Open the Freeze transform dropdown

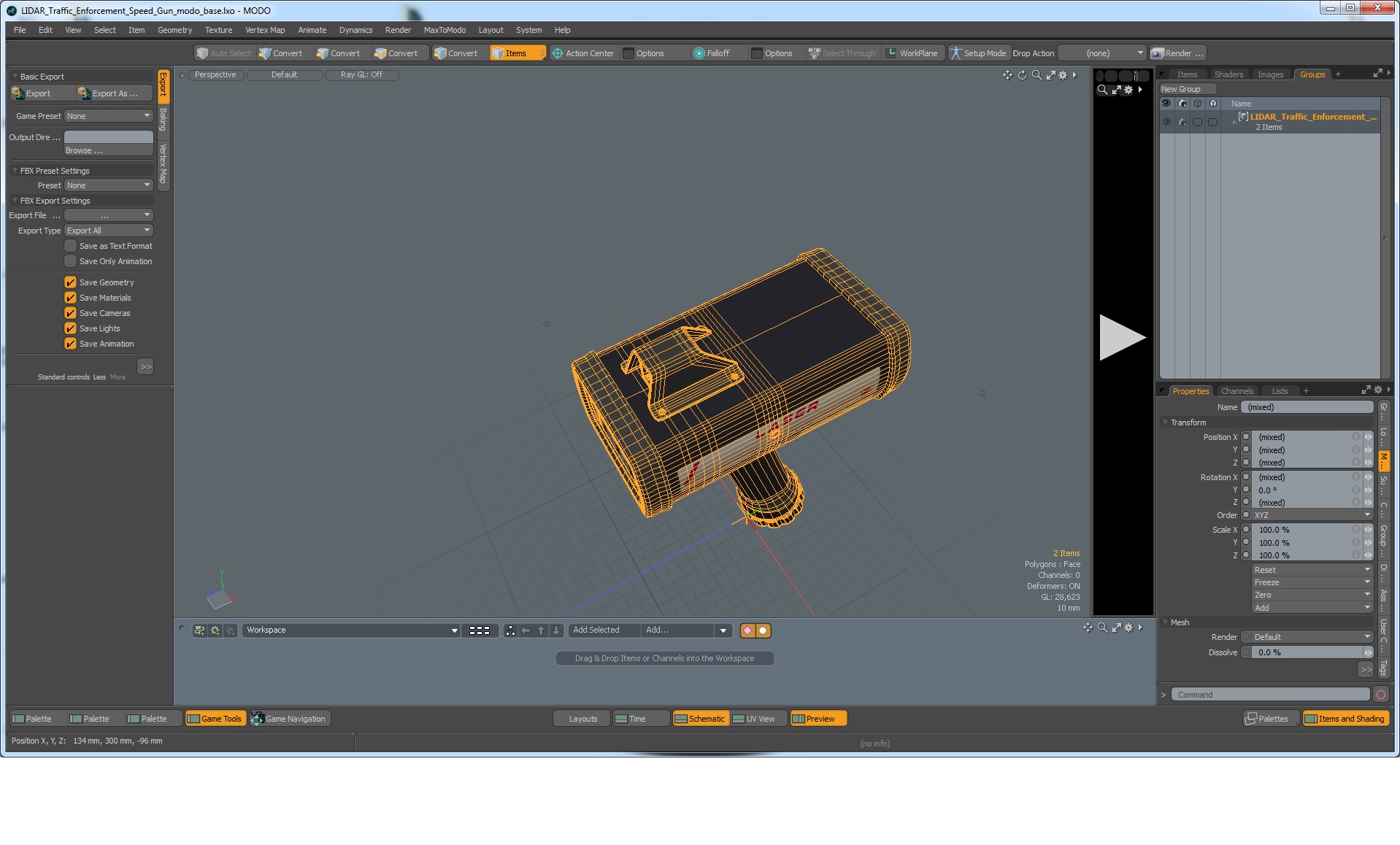tap(1312, 582)
